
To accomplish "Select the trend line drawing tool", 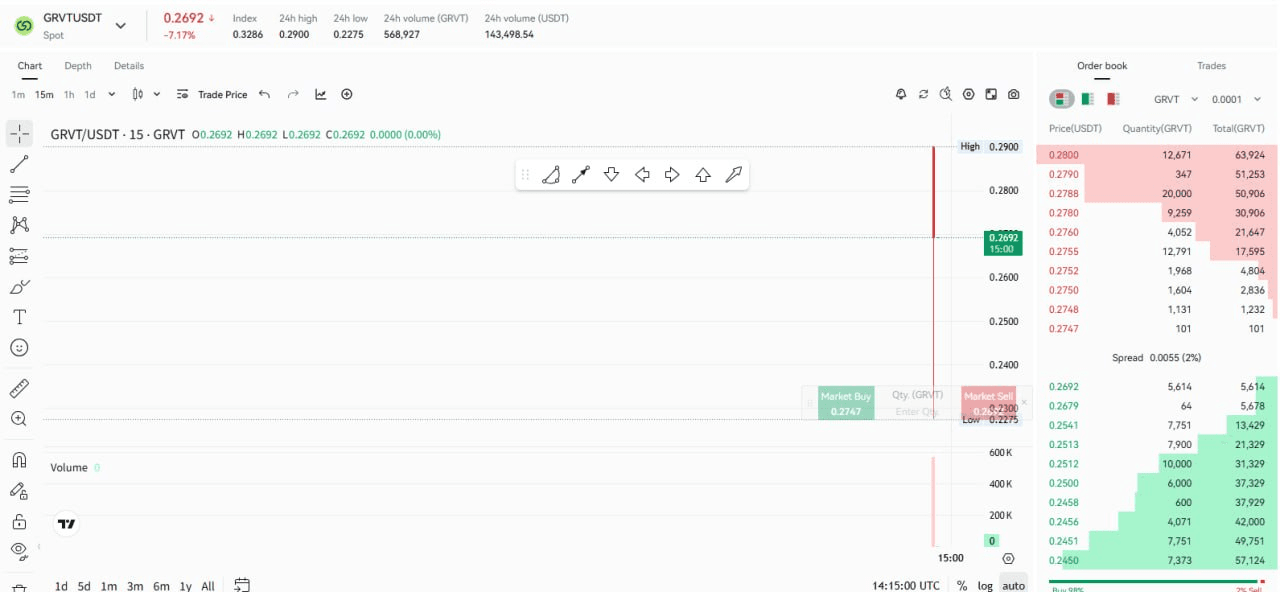I will click(19, 164).
